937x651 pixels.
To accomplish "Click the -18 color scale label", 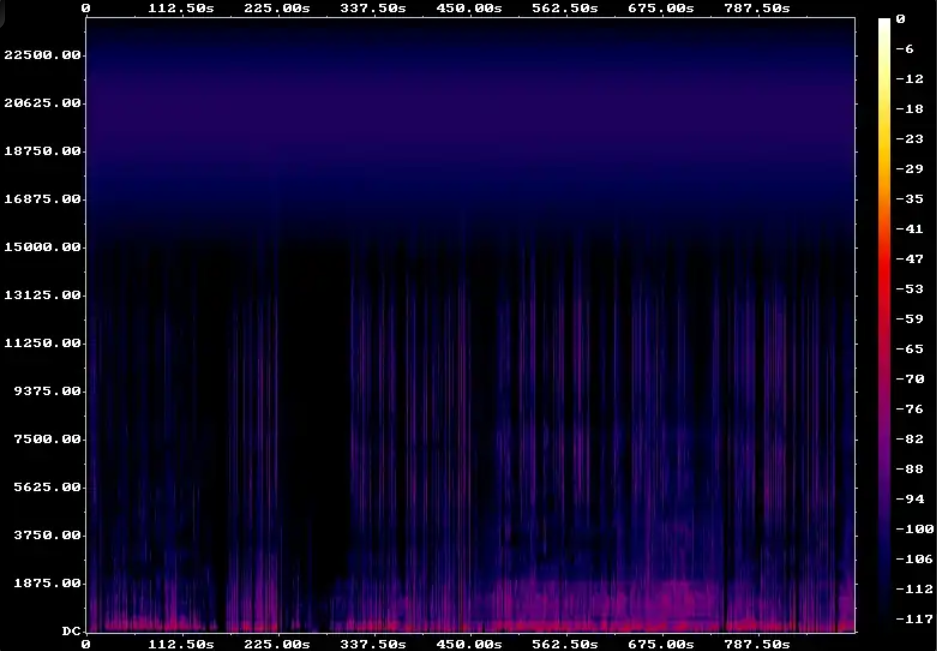I will coord(910,109).
